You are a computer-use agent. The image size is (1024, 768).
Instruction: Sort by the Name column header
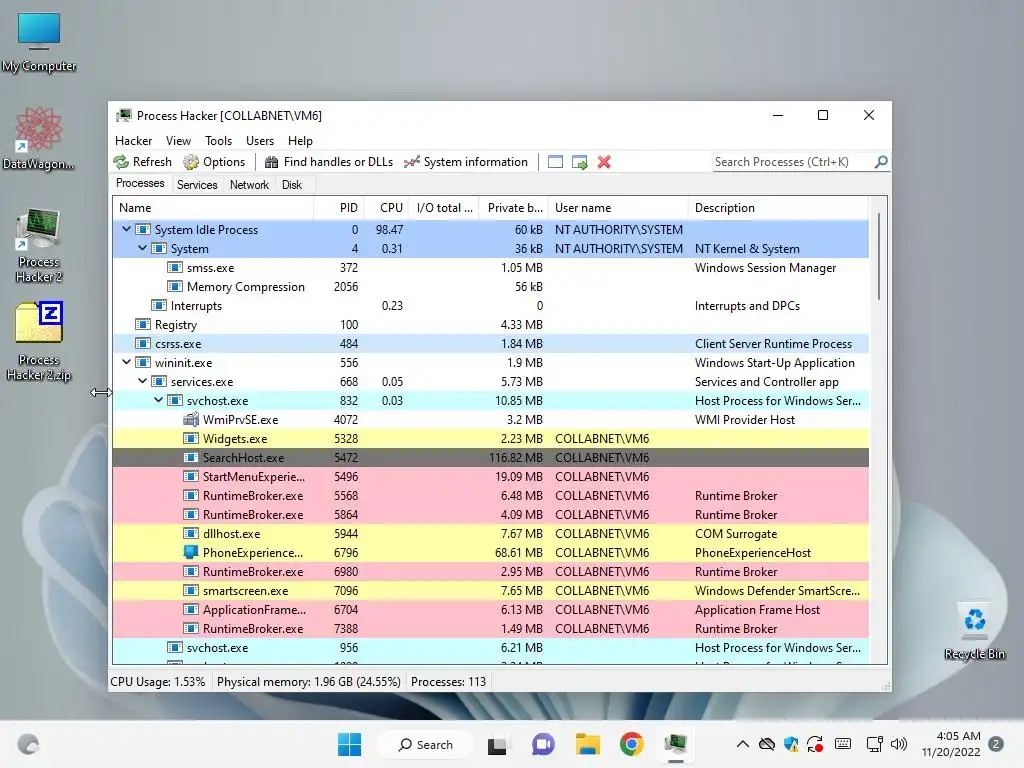coord(213,208)
